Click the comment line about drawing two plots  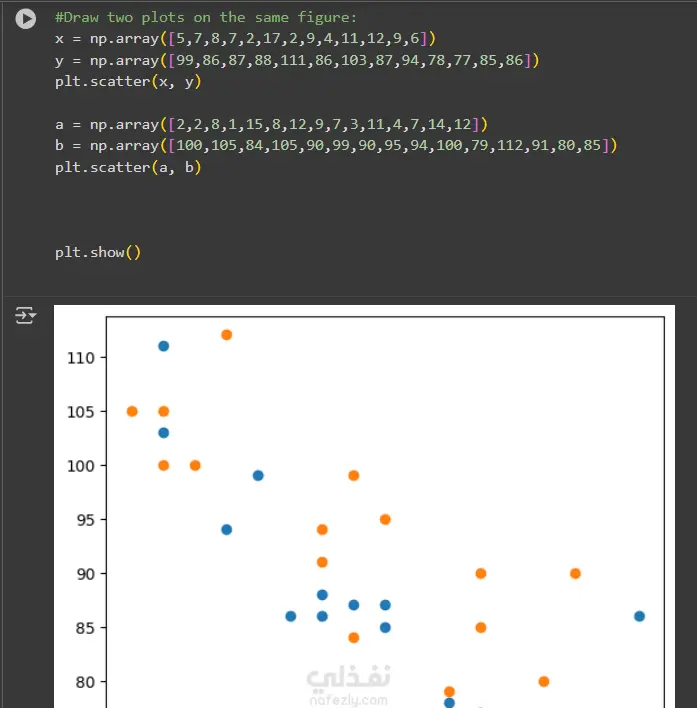pos(206,17)
